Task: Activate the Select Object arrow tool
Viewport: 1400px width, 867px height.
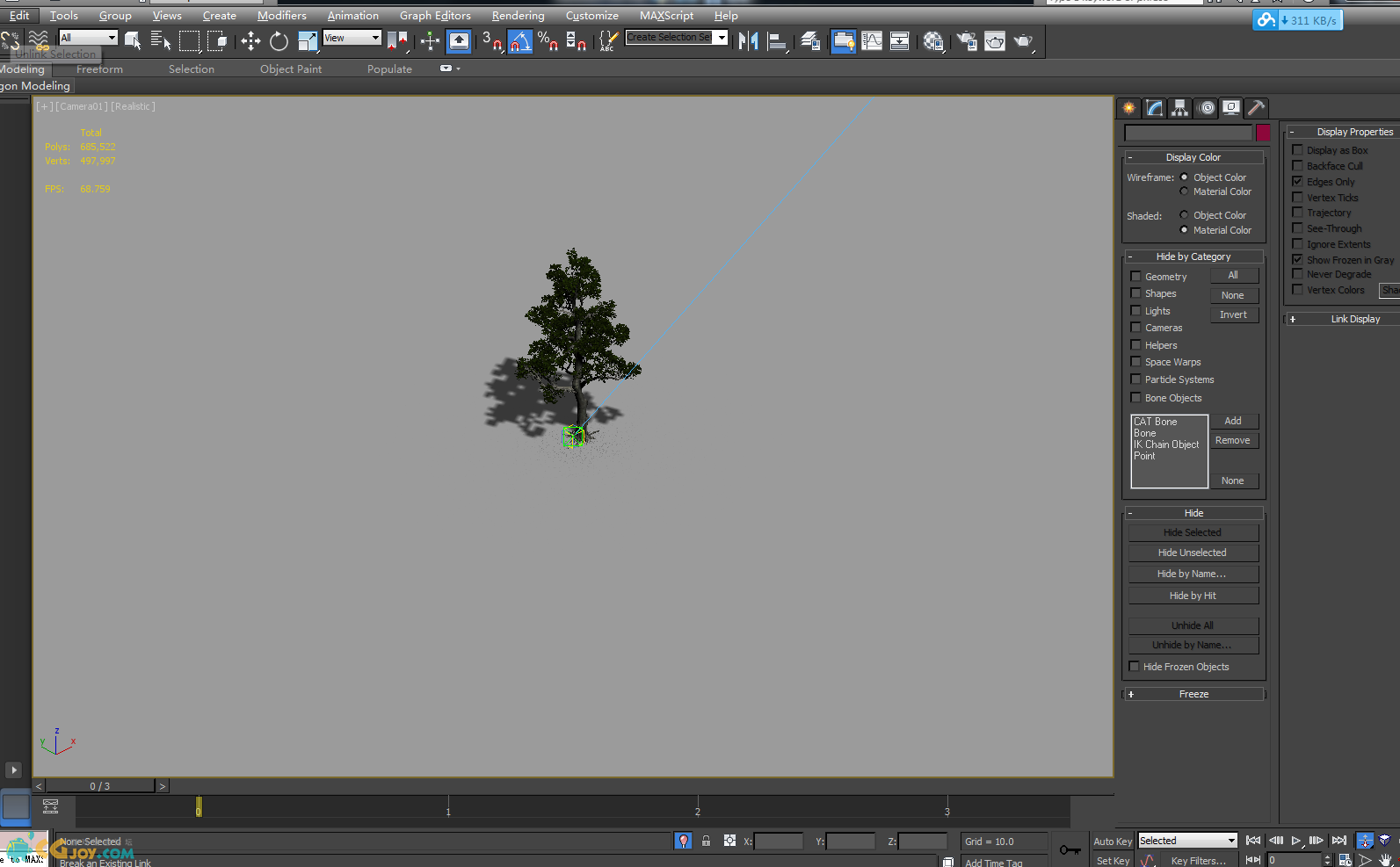Action: [133, 40]
